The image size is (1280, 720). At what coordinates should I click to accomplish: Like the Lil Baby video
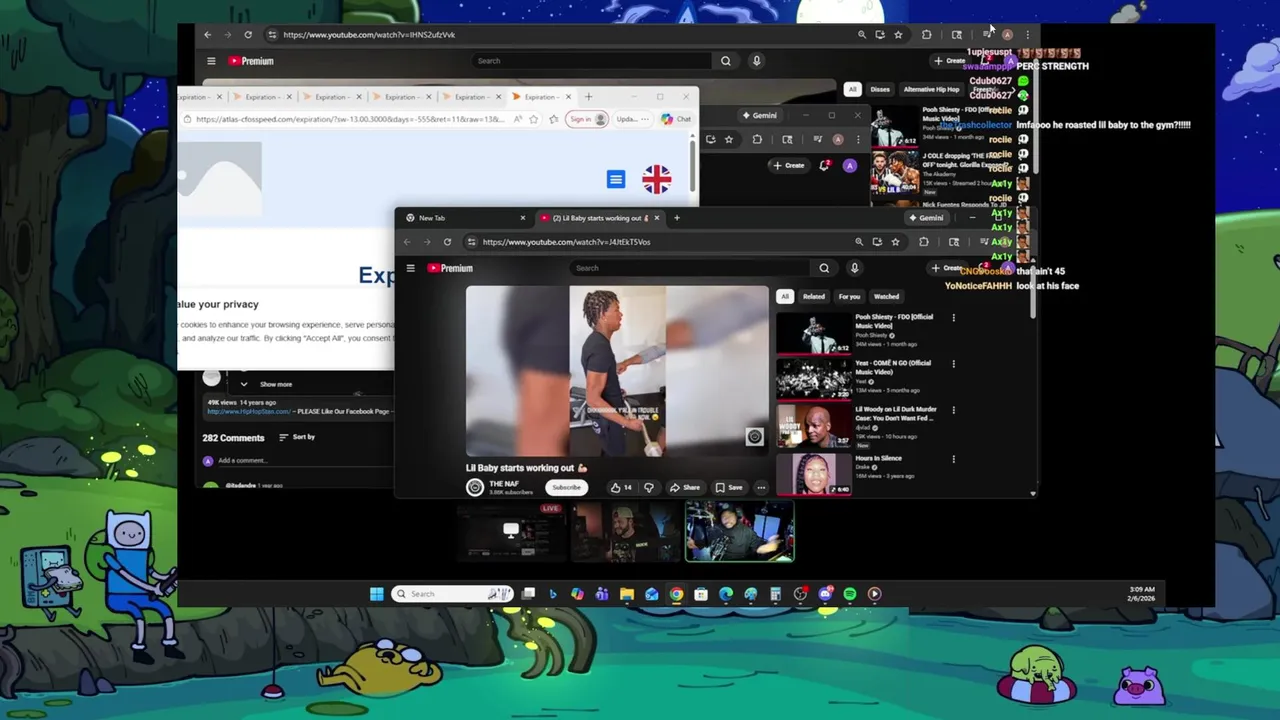pyautogui.click(x=620, y=487)
